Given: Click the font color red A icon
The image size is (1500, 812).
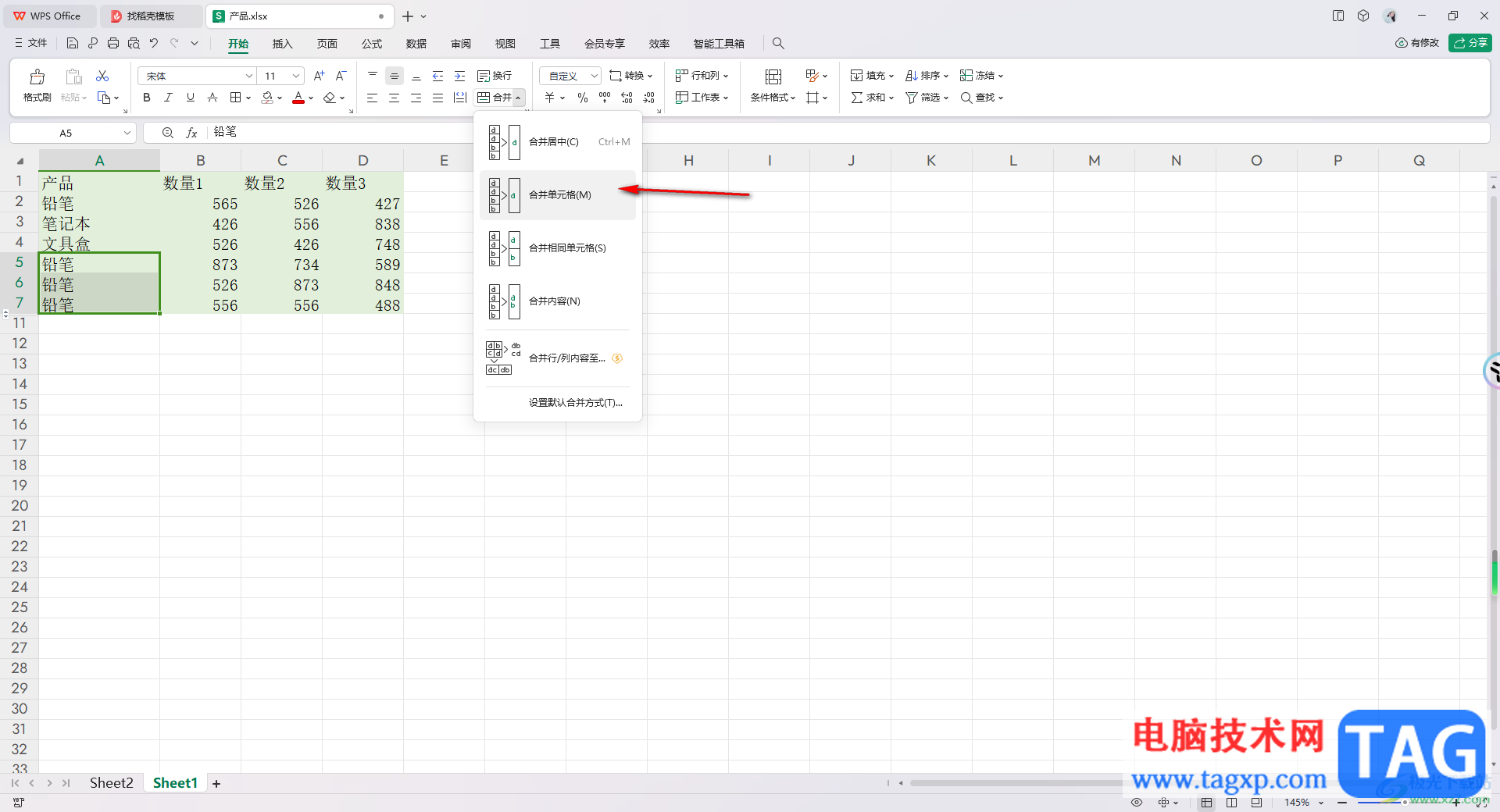Looking at the screenshot, I should pyautogui.click(x=298, y=98).
